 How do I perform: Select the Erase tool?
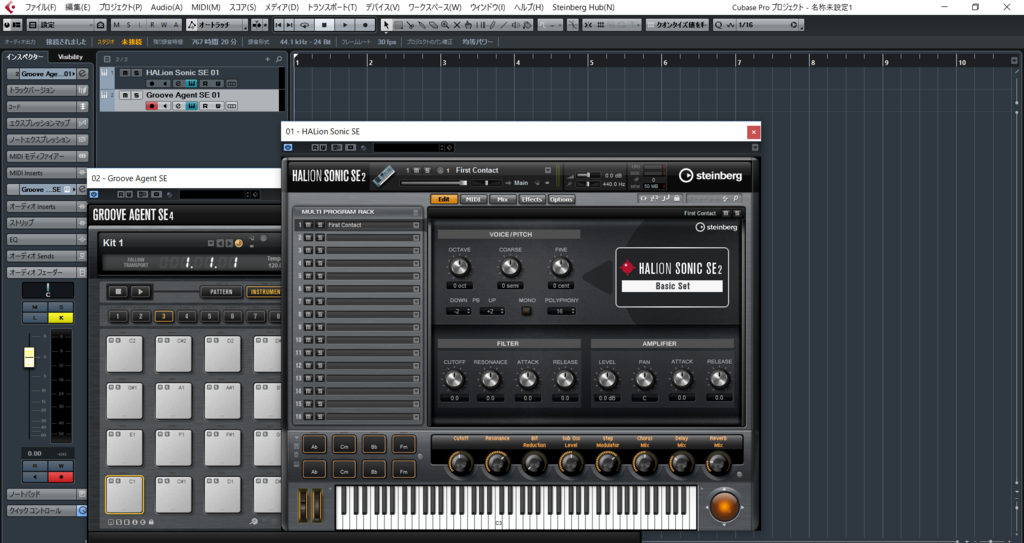point(433,25)
